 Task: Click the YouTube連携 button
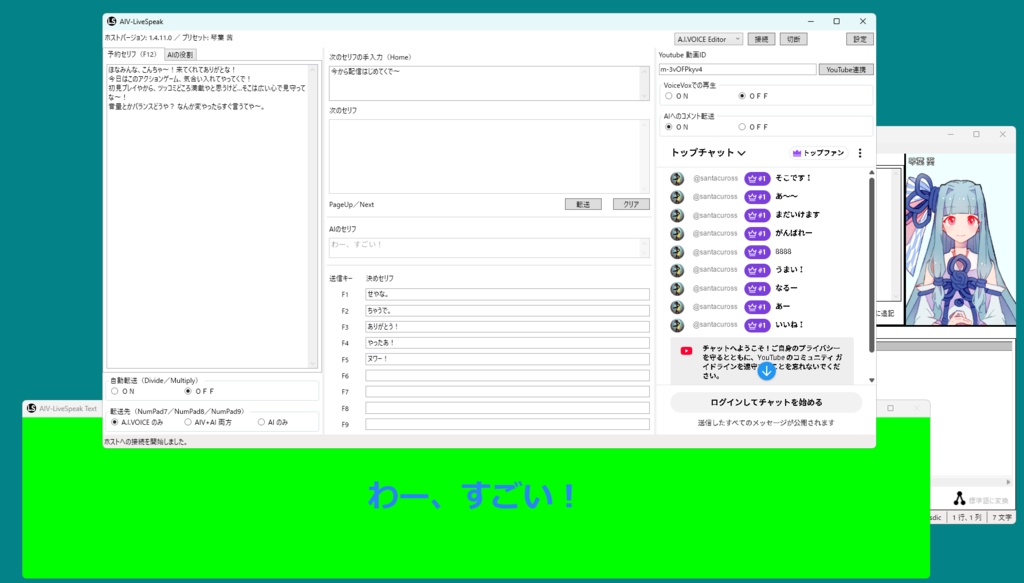(x=846, y=69)
